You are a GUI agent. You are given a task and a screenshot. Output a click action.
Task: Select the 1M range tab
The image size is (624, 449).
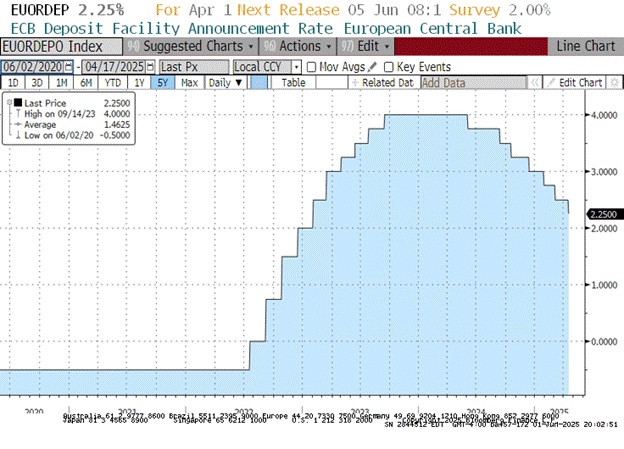tap(62, 83)
